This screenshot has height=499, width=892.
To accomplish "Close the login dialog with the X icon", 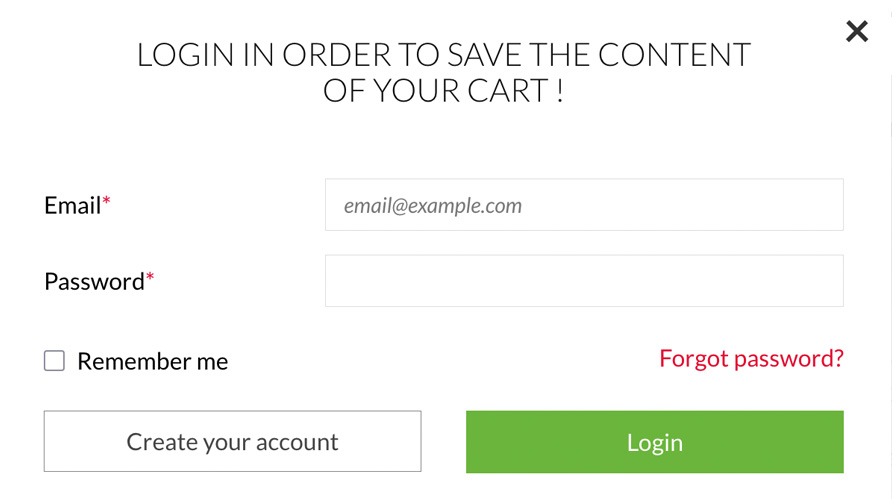I will [856, 31].
